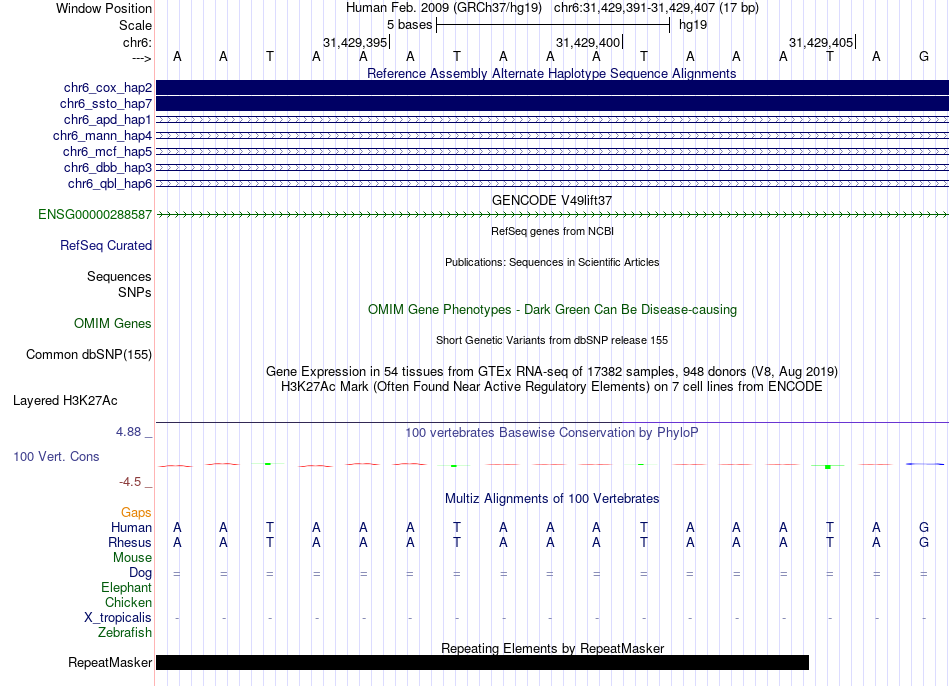
Task: Click the chr6_qbl_hap6 alignment arrow line
Action: pyautogui.click(x=552, y=184)
